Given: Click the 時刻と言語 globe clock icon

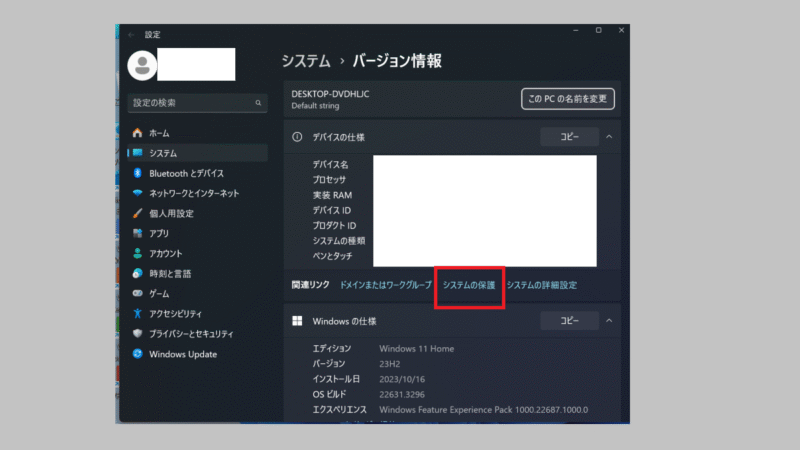Looking at the screenshot, I should [x=137, y=273].
